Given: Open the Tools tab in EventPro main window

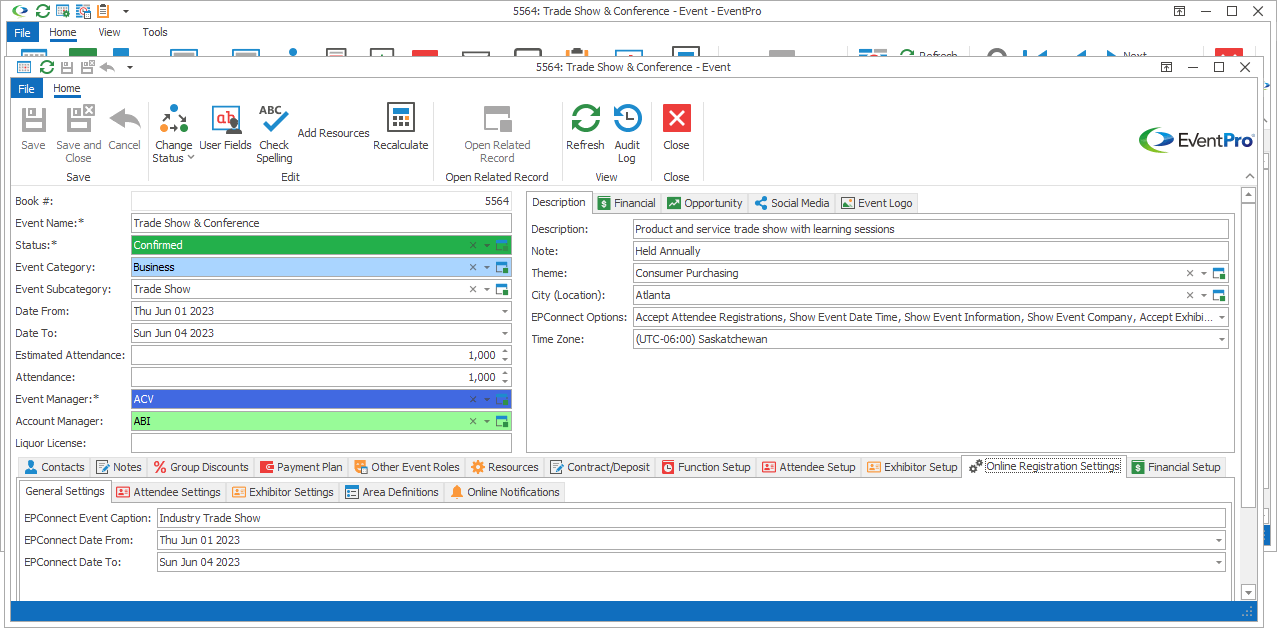Looking at the screenshot, I should coord(155,33).
